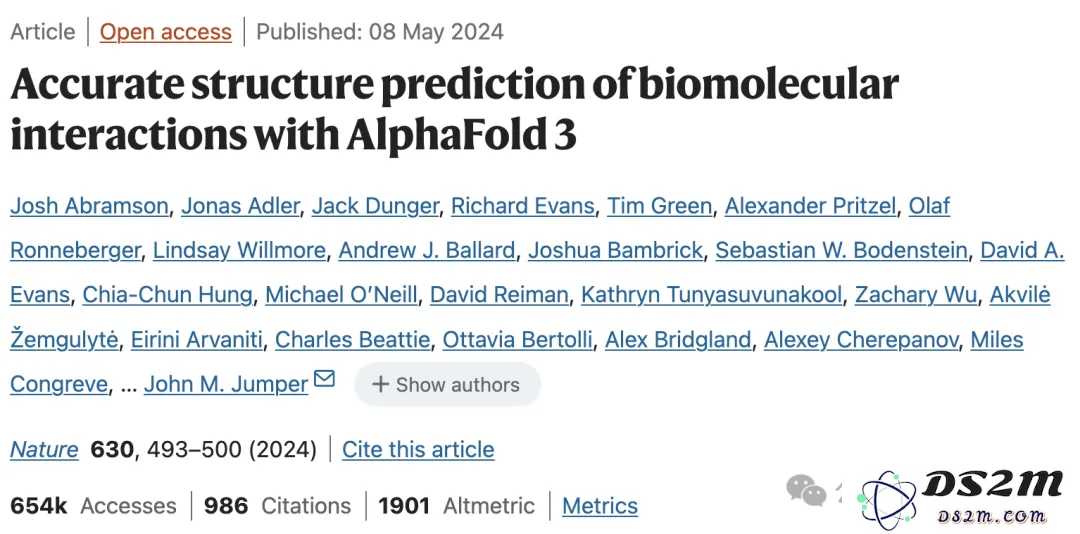
Task: Open the Metrics link
Action: (x=600, y=506)
